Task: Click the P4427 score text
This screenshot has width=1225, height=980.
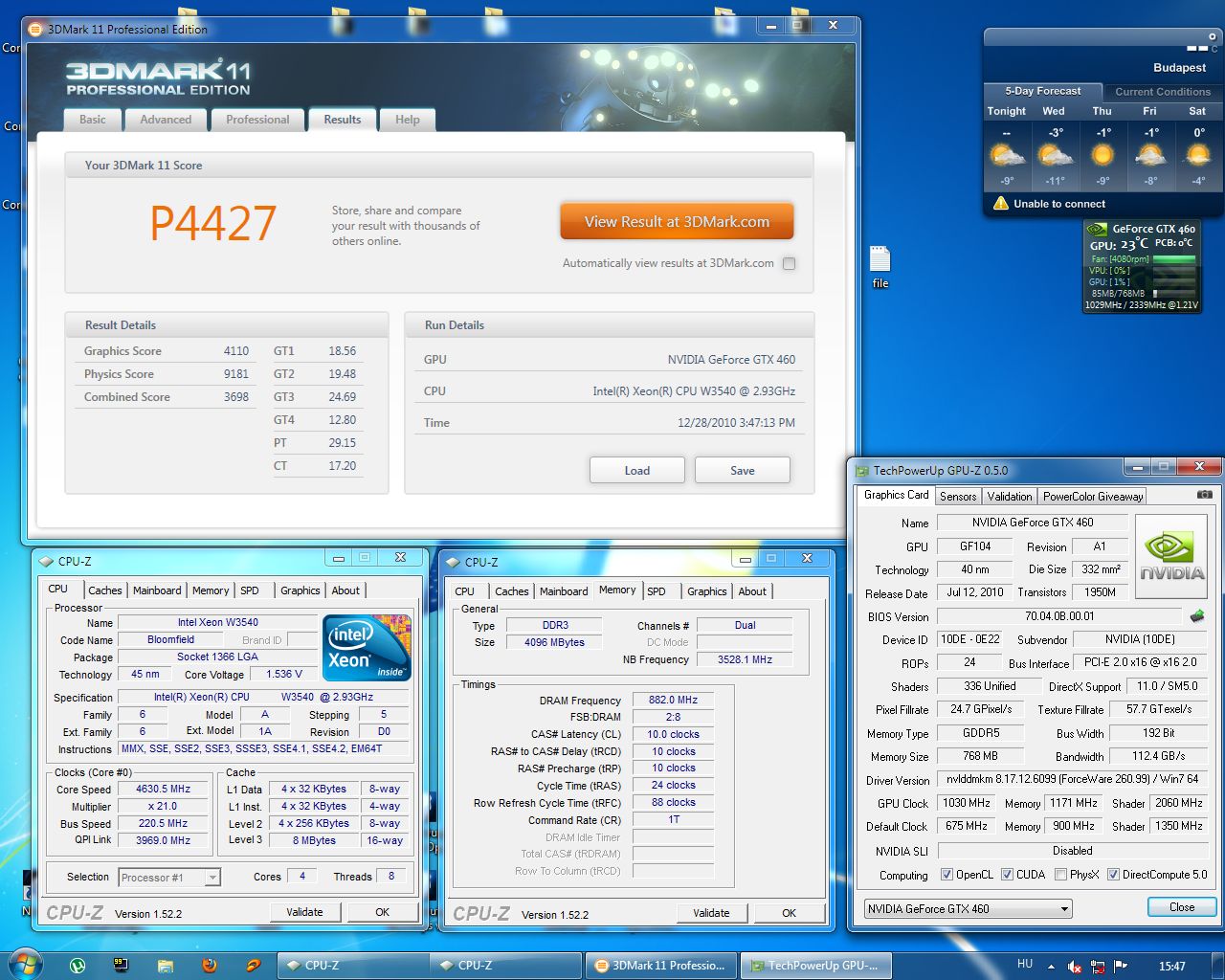Action: tap(213, 223)
